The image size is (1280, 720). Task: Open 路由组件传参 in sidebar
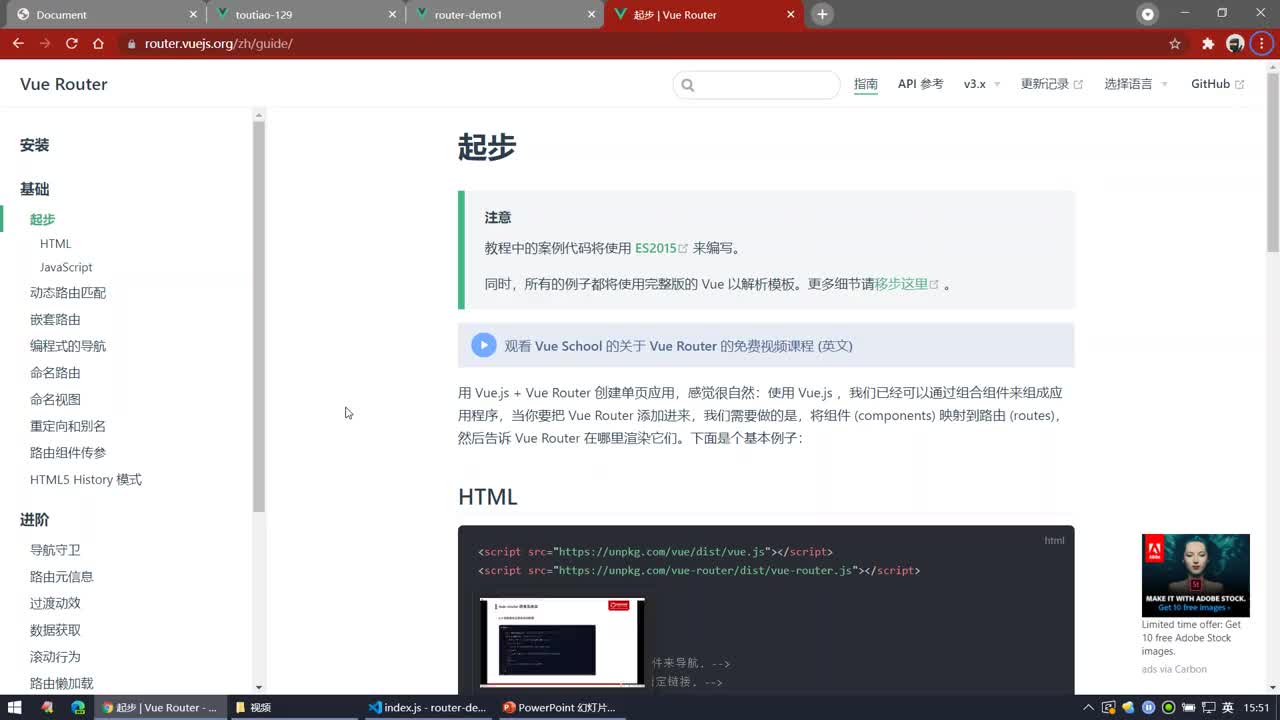pyautogui.click(x=68, y=453)
